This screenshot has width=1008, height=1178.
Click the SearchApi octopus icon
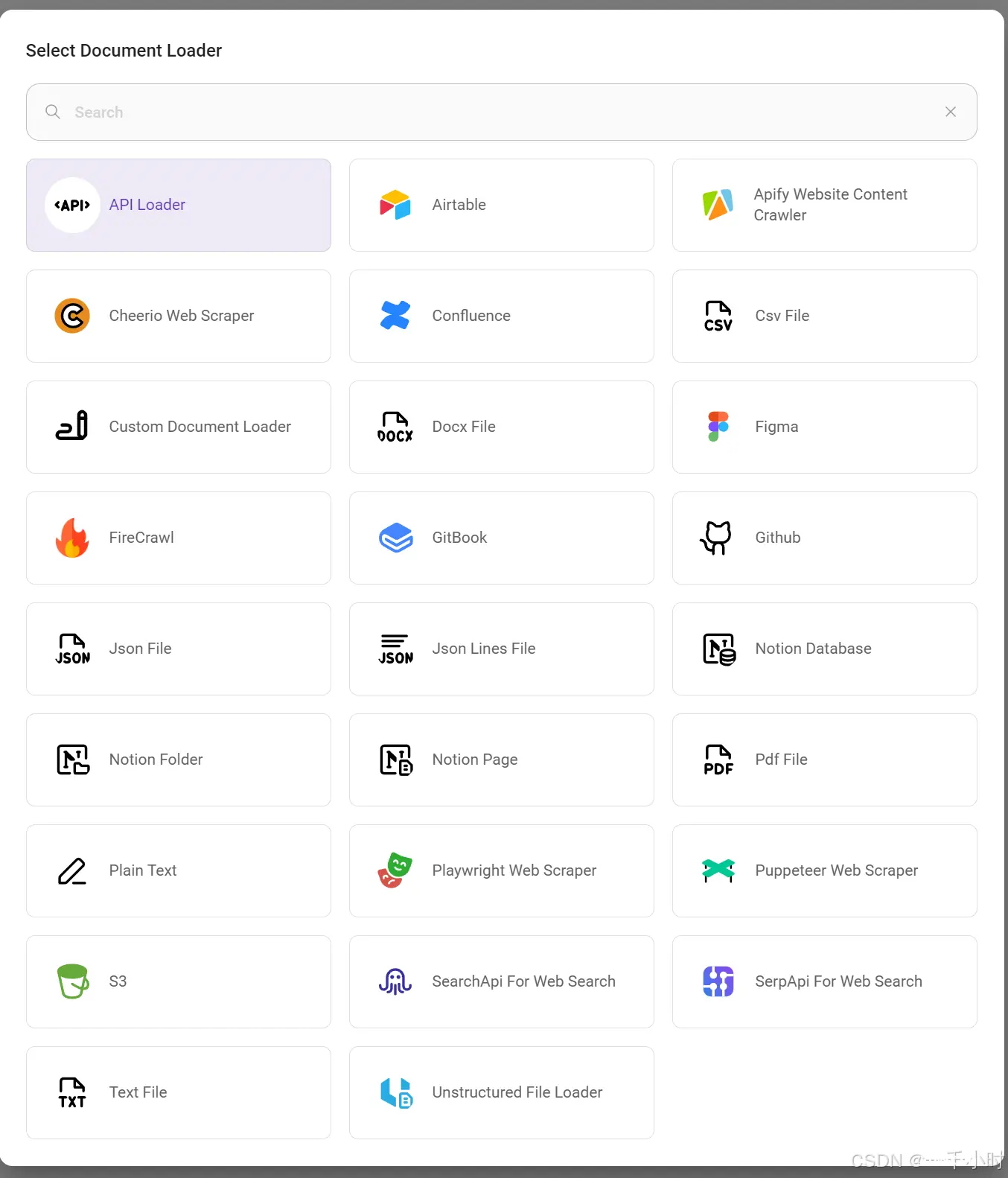[395, 981]
